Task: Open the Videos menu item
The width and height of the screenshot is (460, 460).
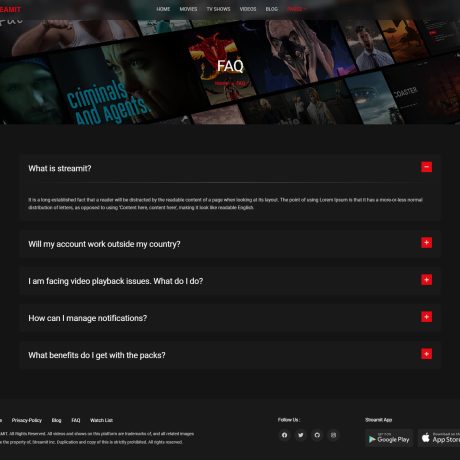Action: [x=248, y=9]
